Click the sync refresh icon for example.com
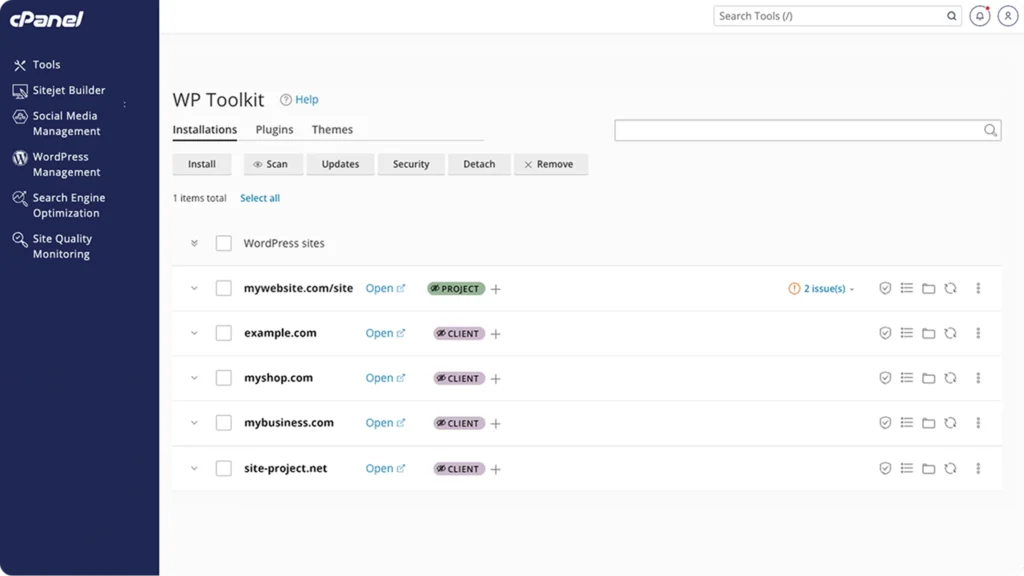 950,333
